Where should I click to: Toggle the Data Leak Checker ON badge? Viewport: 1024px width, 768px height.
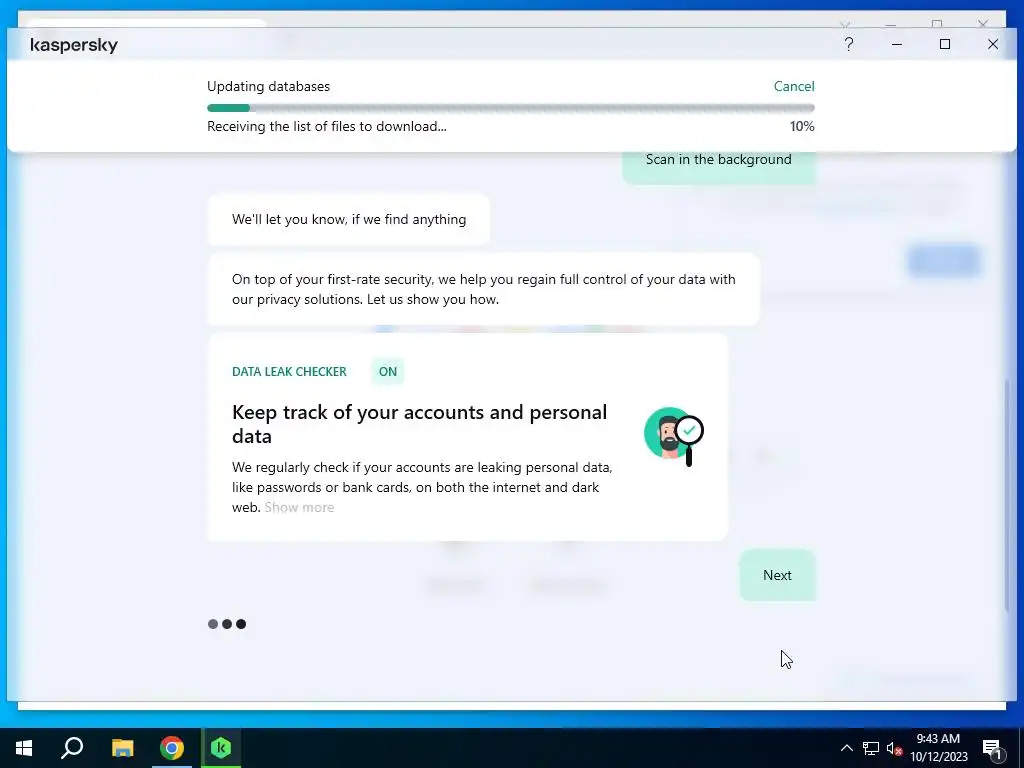click(388, 372)
